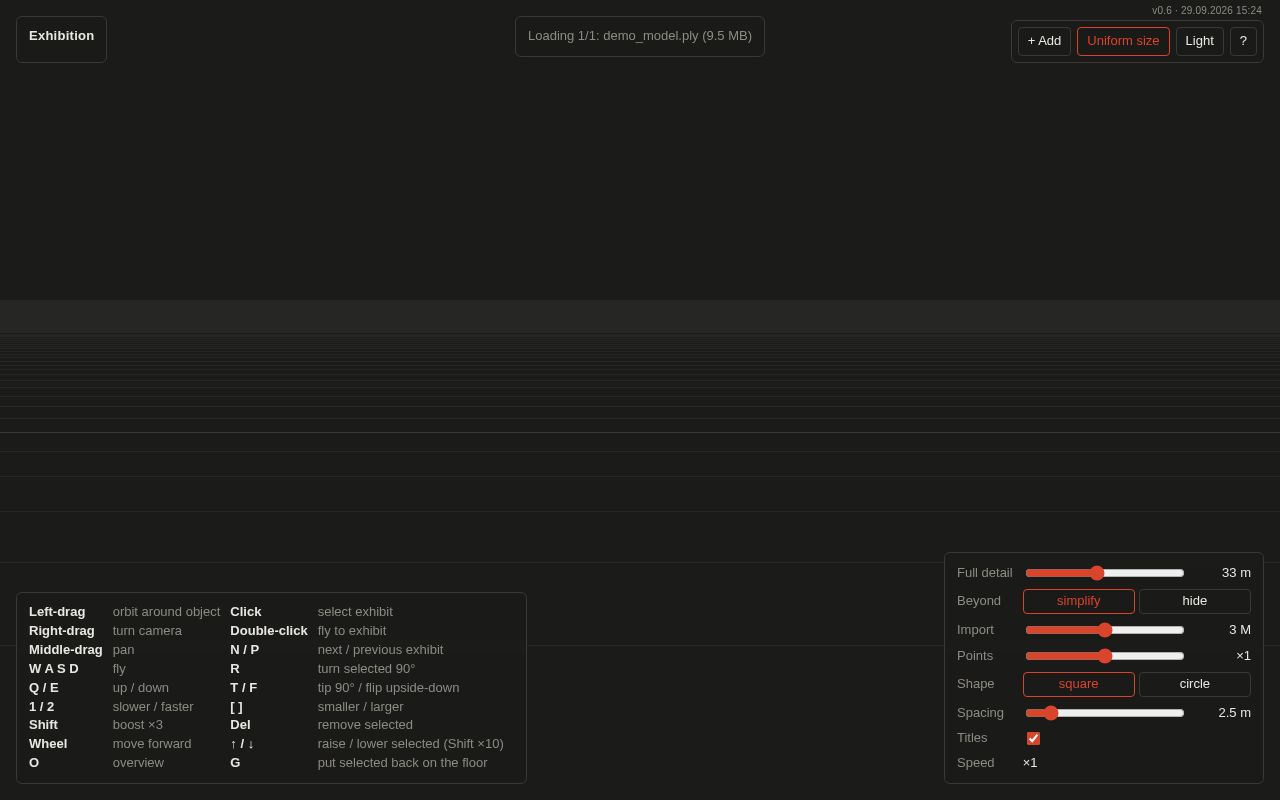Toggle the Uniform size button
This screenshot has height=800, width=1280.
tap(1123, 41)
